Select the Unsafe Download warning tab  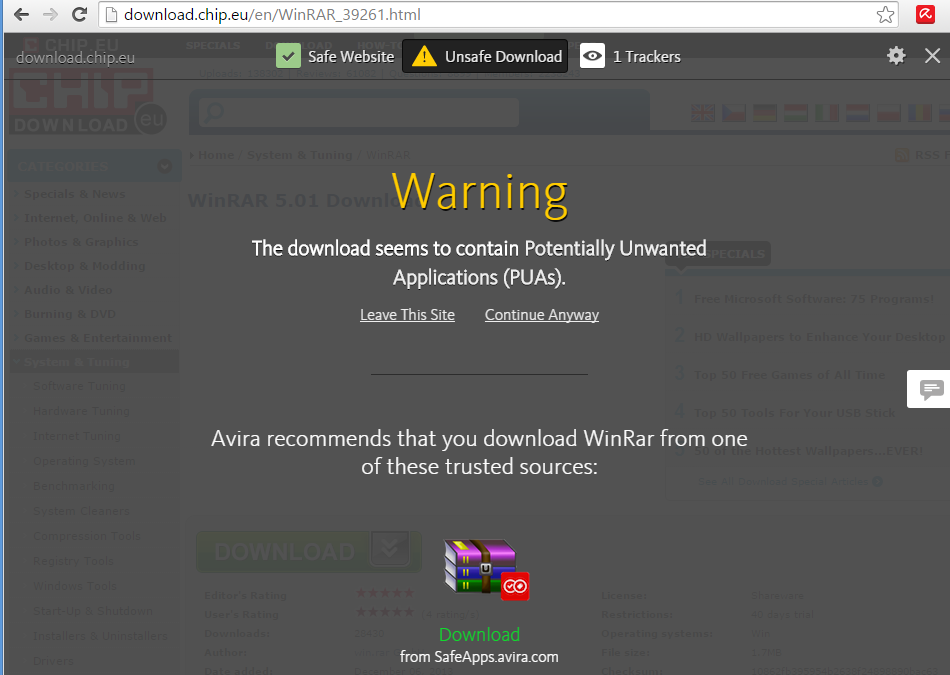coord(485,56)
